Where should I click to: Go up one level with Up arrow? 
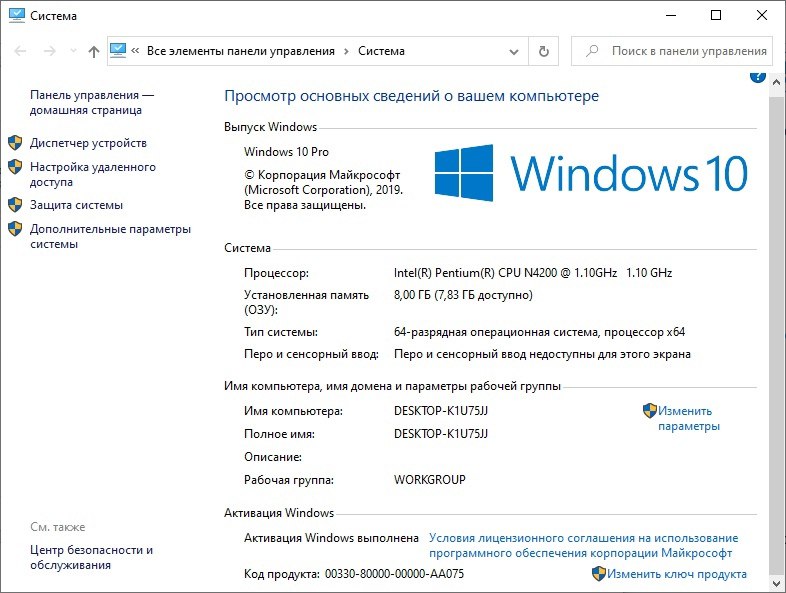pos(94,51)
